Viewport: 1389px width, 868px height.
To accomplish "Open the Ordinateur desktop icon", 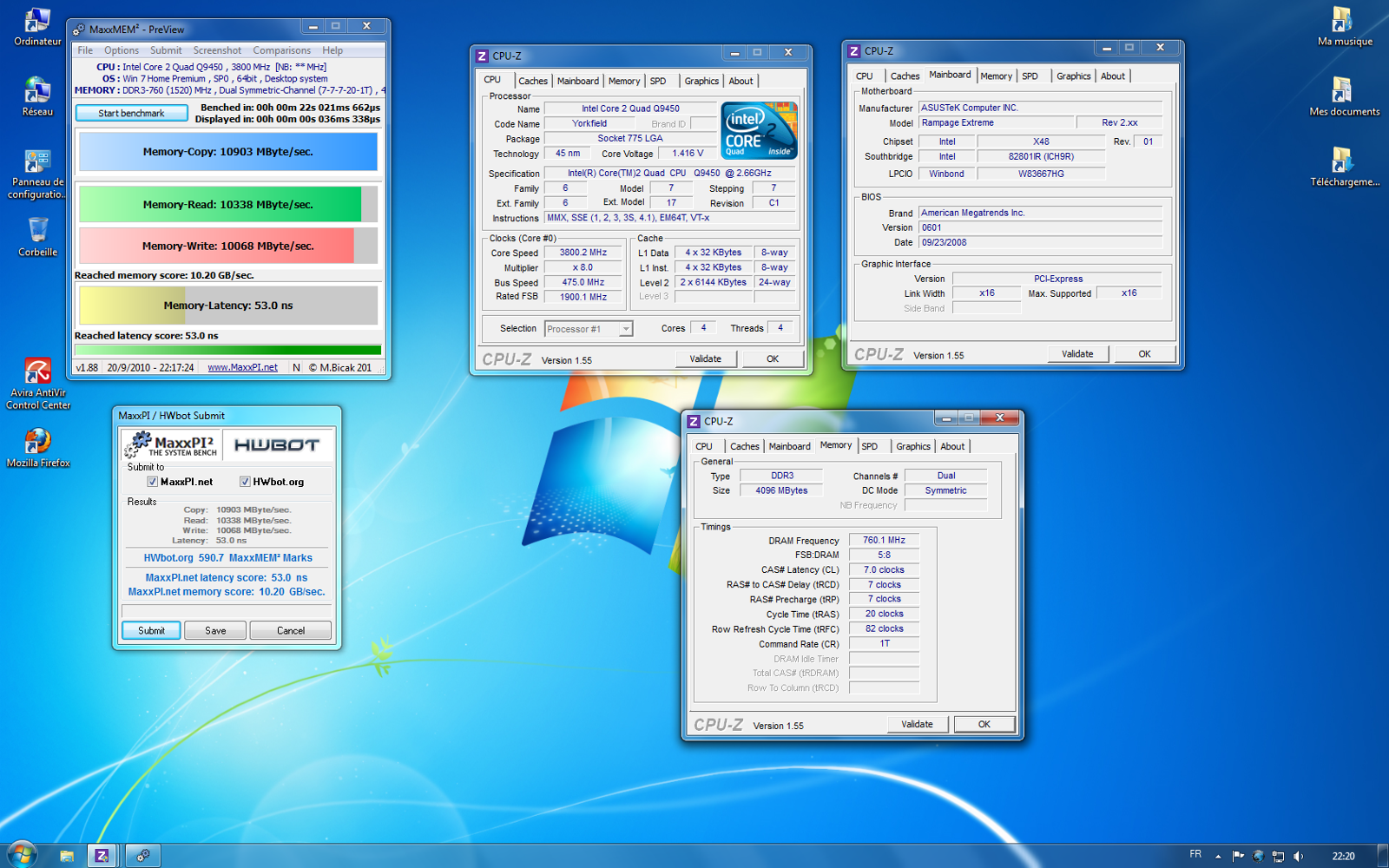I will 37,27.
